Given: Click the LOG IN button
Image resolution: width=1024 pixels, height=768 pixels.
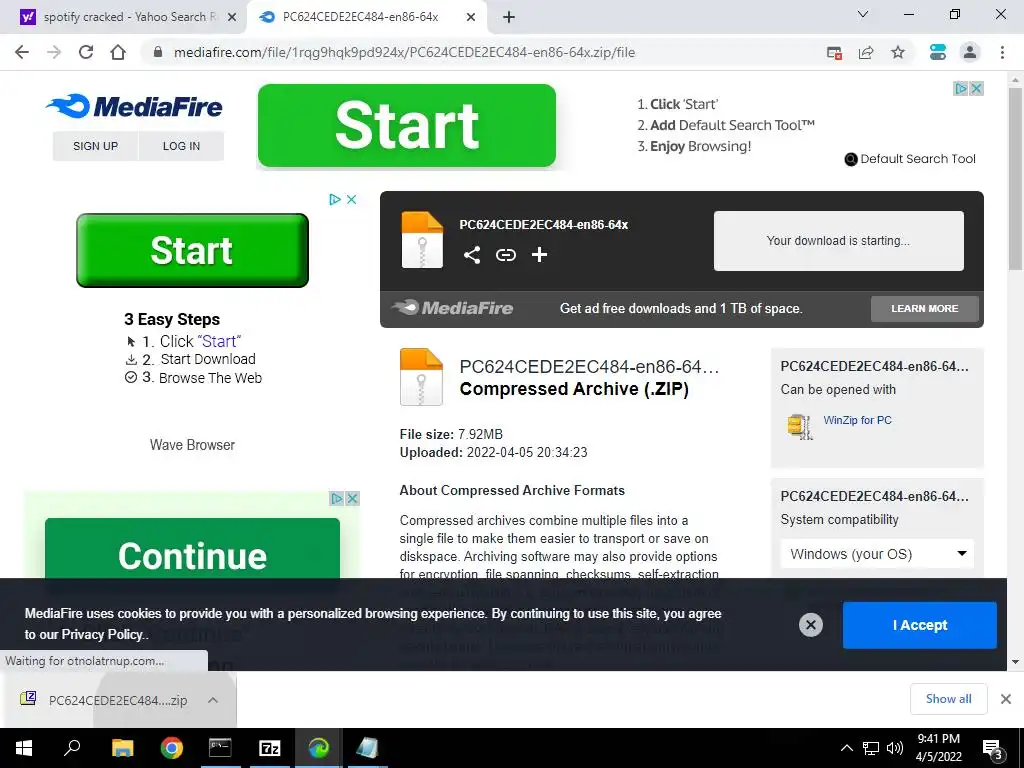Looking at the screenshot, I should pyautogui.click(x=182, y=146).
